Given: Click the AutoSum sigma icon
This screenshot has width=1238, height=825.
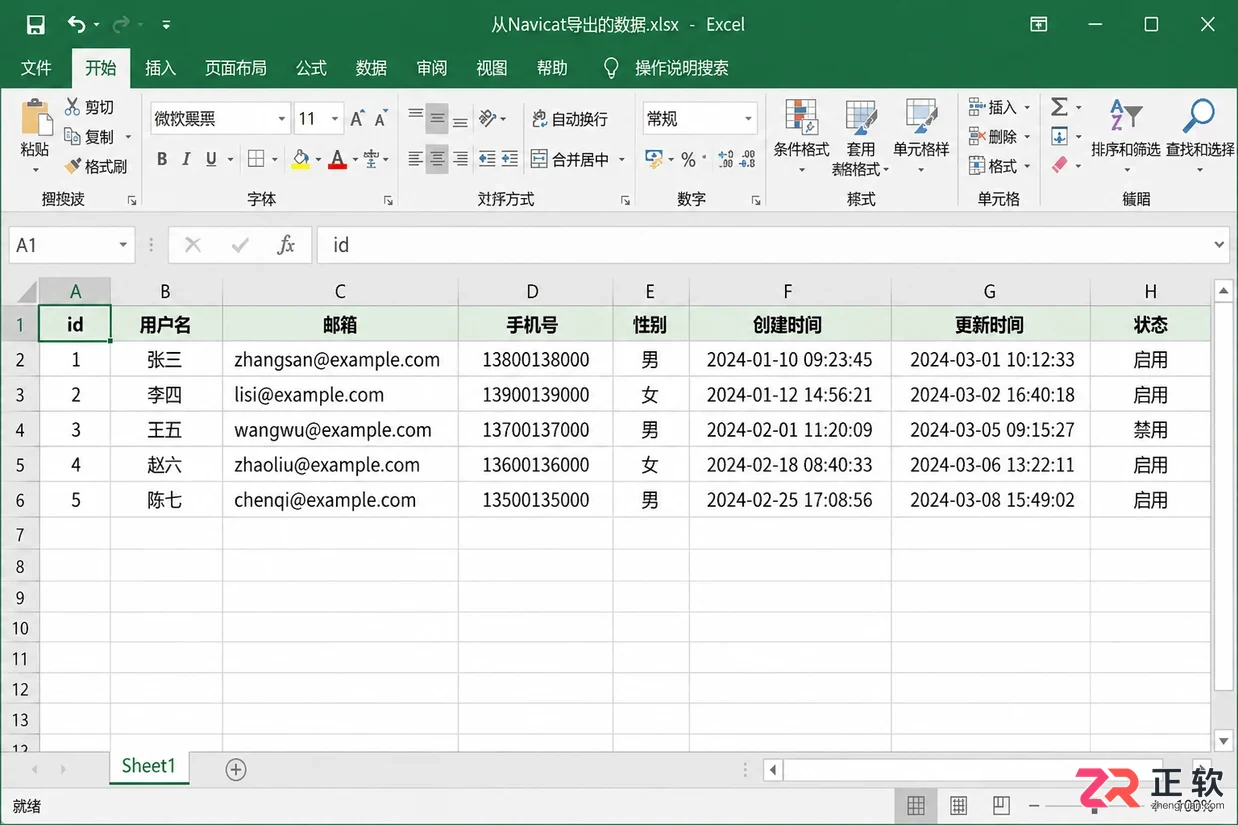Looking at the screenshot, I should [x=1060, y=107].
